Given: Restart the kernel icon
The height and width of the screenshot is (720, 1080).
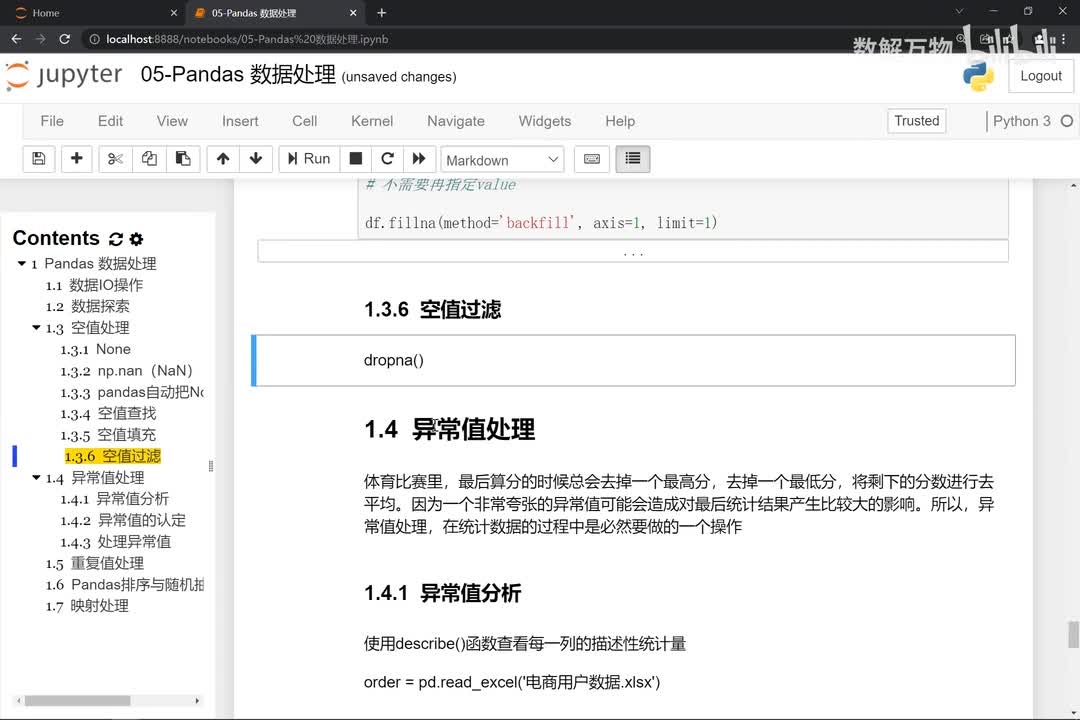Looking at the screenshot, I should pyautogui.click(x=387, y=159).
